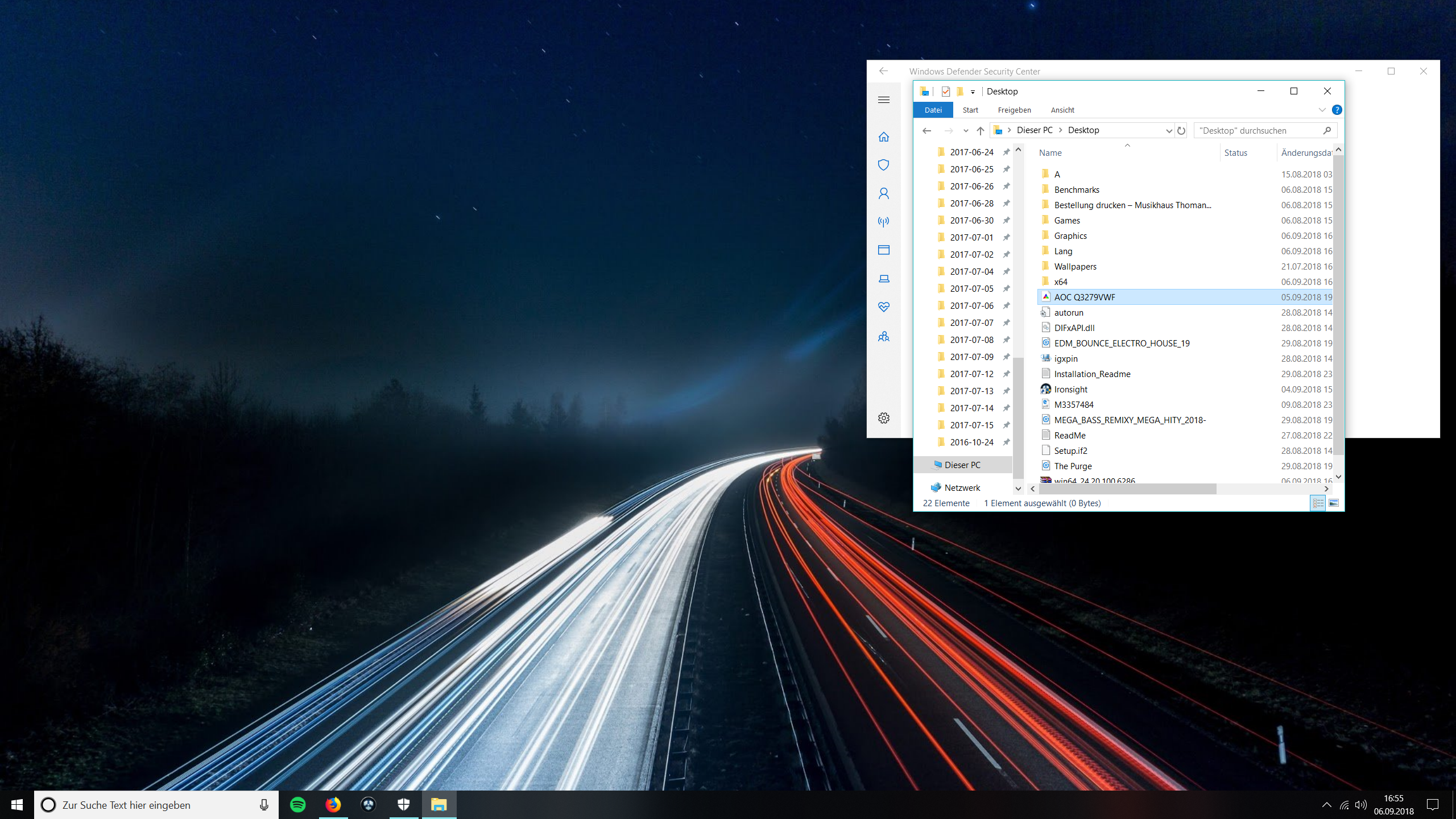Open address bar history dropdown
The width and height of the screenshot is (1456, 819).
1168,130
